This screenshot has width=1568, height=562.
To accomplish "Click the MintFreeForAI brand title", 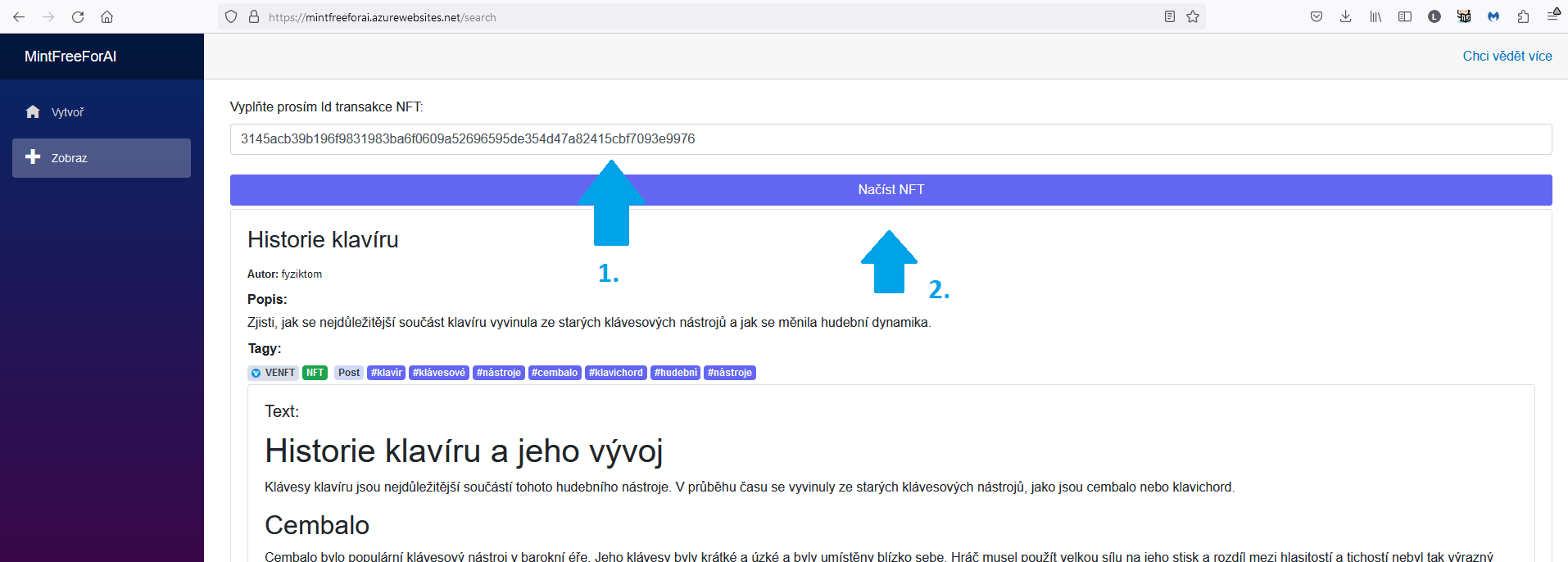I will click(70, 57).
